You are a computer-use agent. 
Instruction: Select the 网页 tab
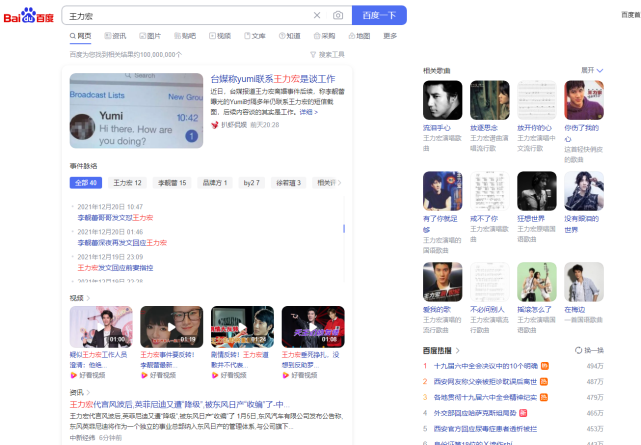point(81,36)
